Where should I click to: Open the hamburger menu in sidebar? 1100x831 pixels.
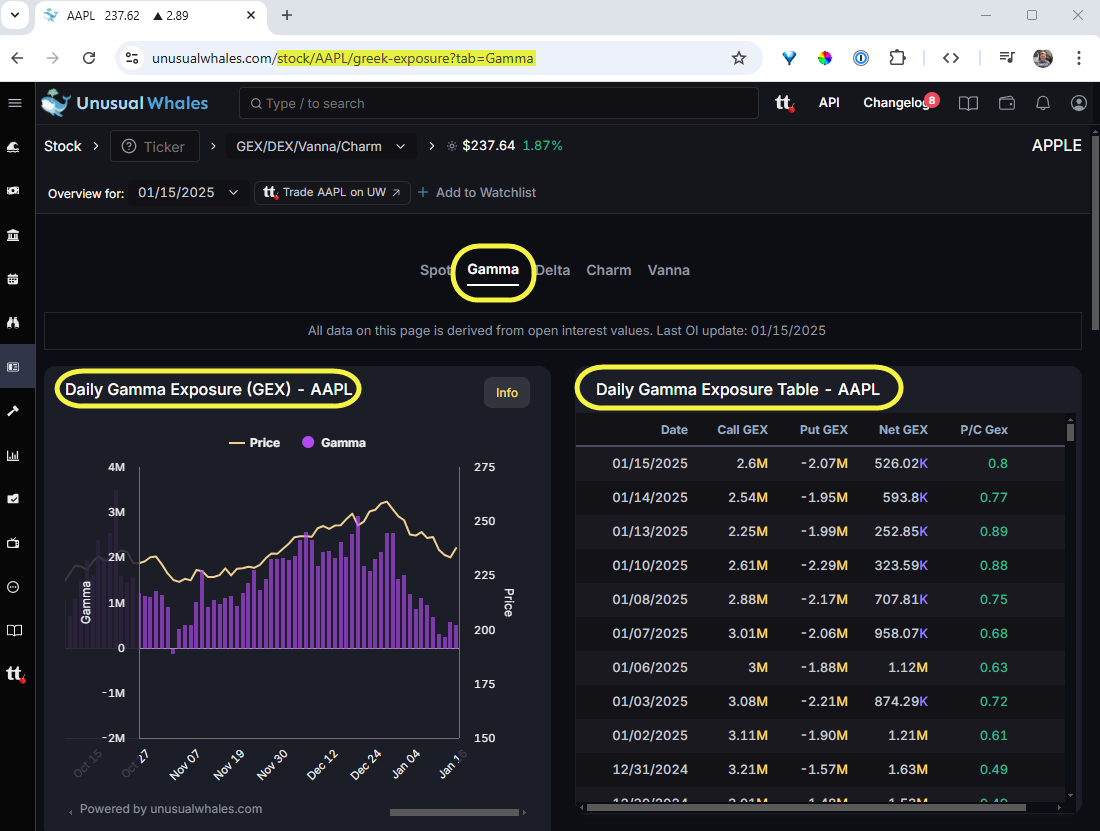click(x=15, y=103)
